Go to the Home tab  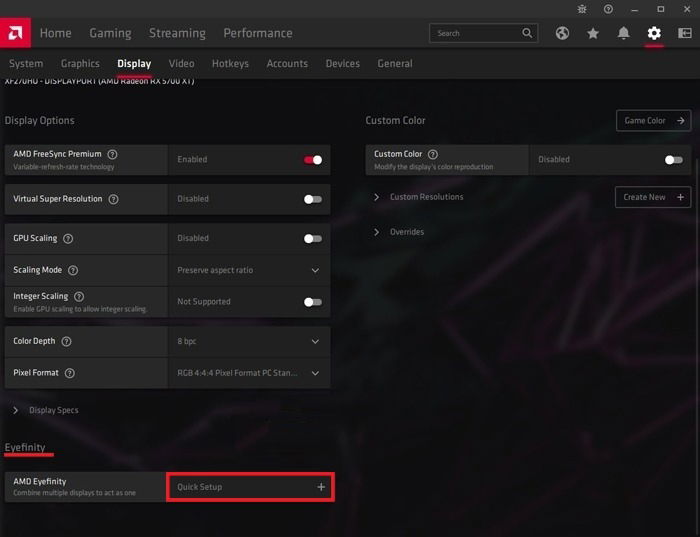[x=55, y=33]
